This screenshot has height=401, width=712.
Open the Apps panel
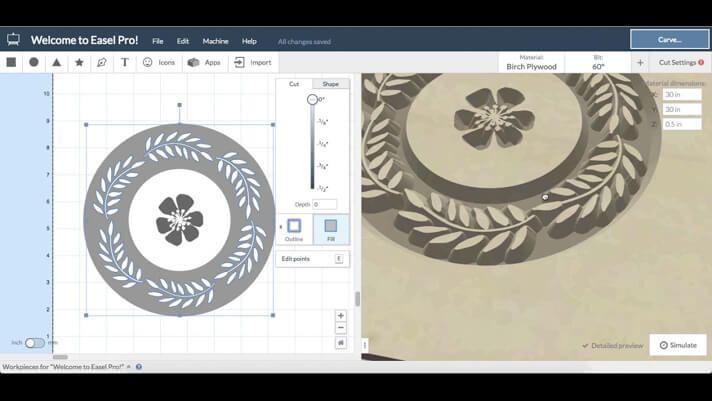click(x=204, y=62)
